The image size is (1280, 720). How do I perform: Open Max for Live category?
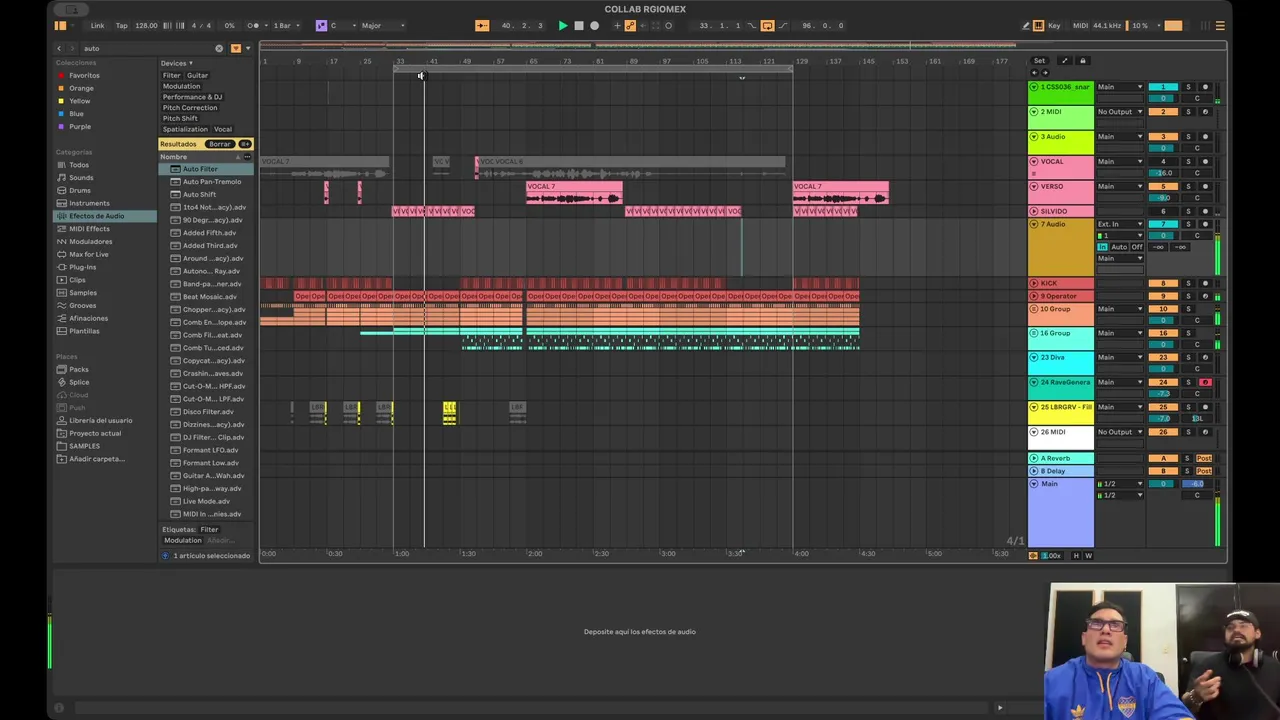pos(89,254)
